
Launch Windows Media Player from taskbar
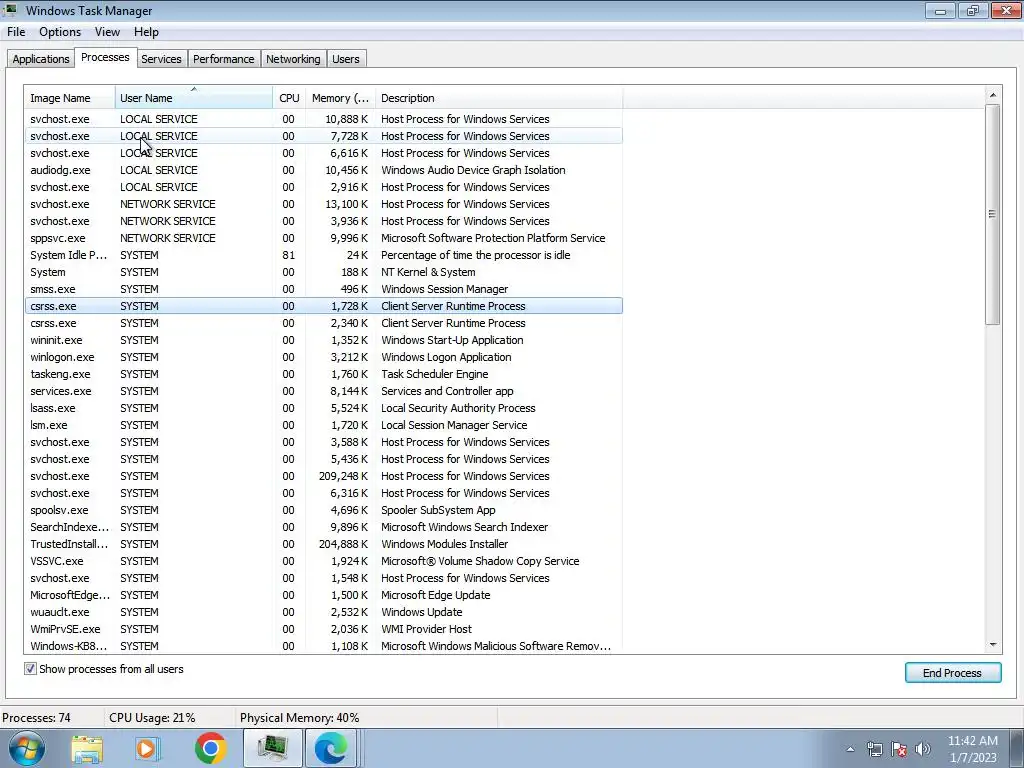[x=147, y=749]
